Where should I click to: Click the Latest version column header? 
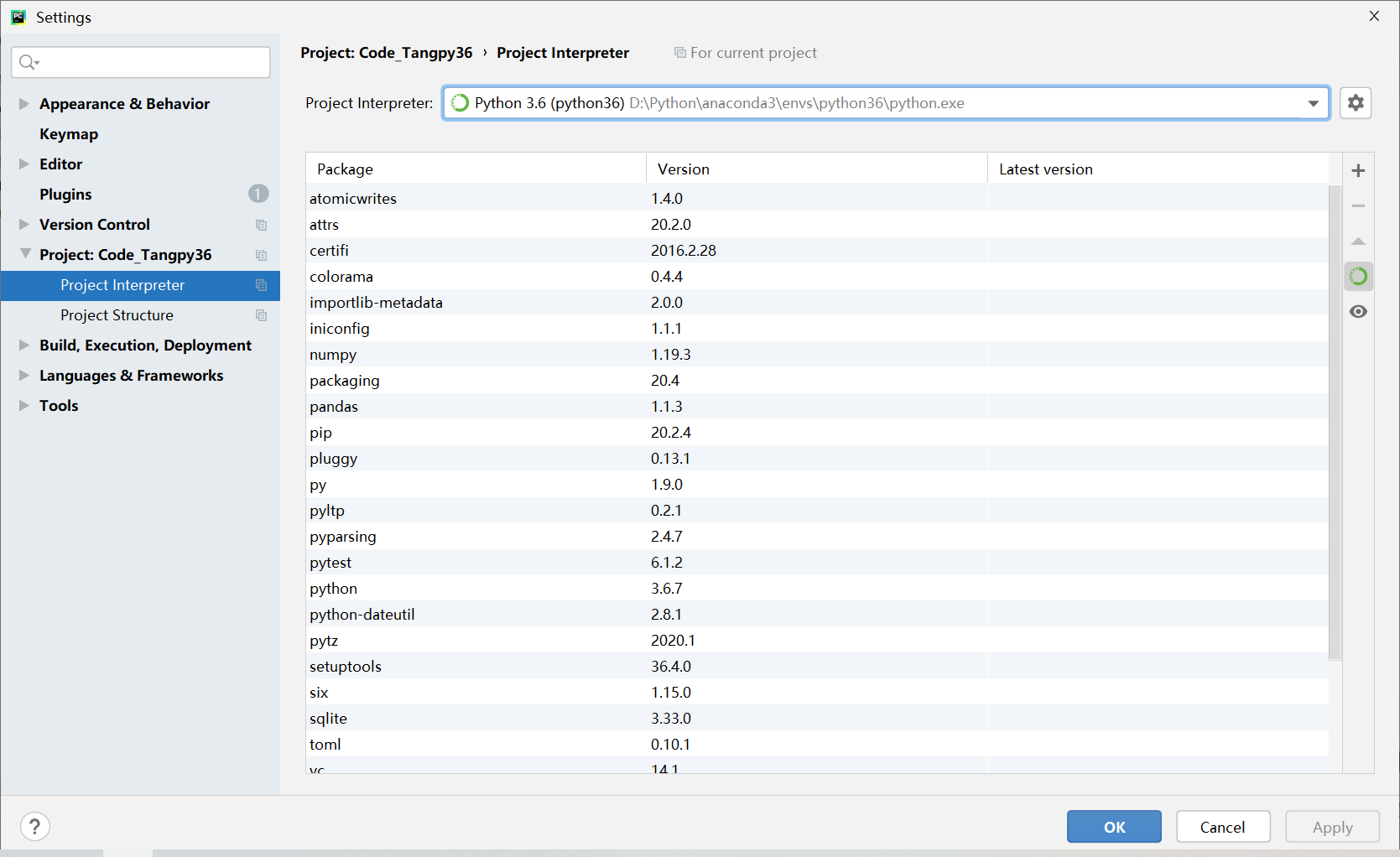pyautogui.click(x=1158, y=169)
